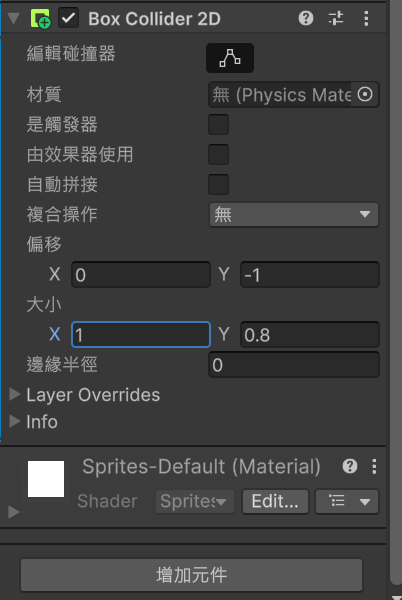Open Sprites-Default material three-dot menu
The width and height of the screenshot is (402, 600).
click(x=374, y=466)
